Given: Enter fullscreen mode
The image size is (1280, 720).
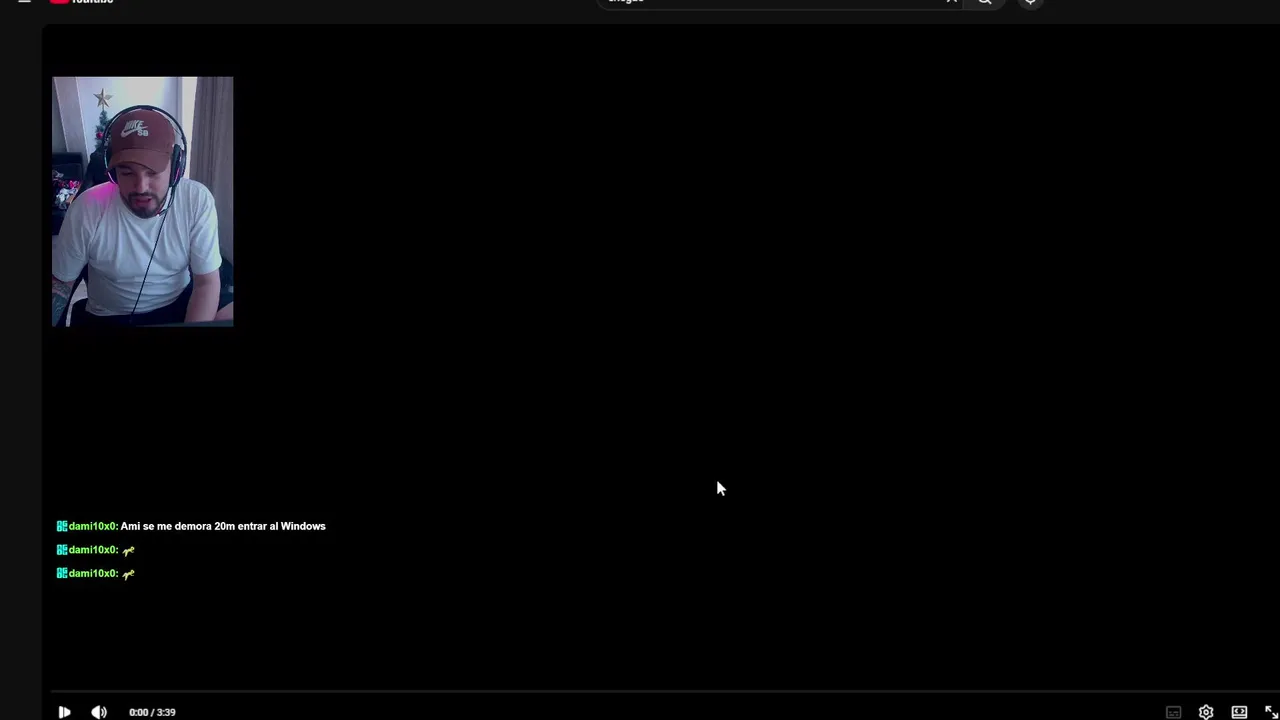Looking at the screenshot, I should coord(1271,712).
